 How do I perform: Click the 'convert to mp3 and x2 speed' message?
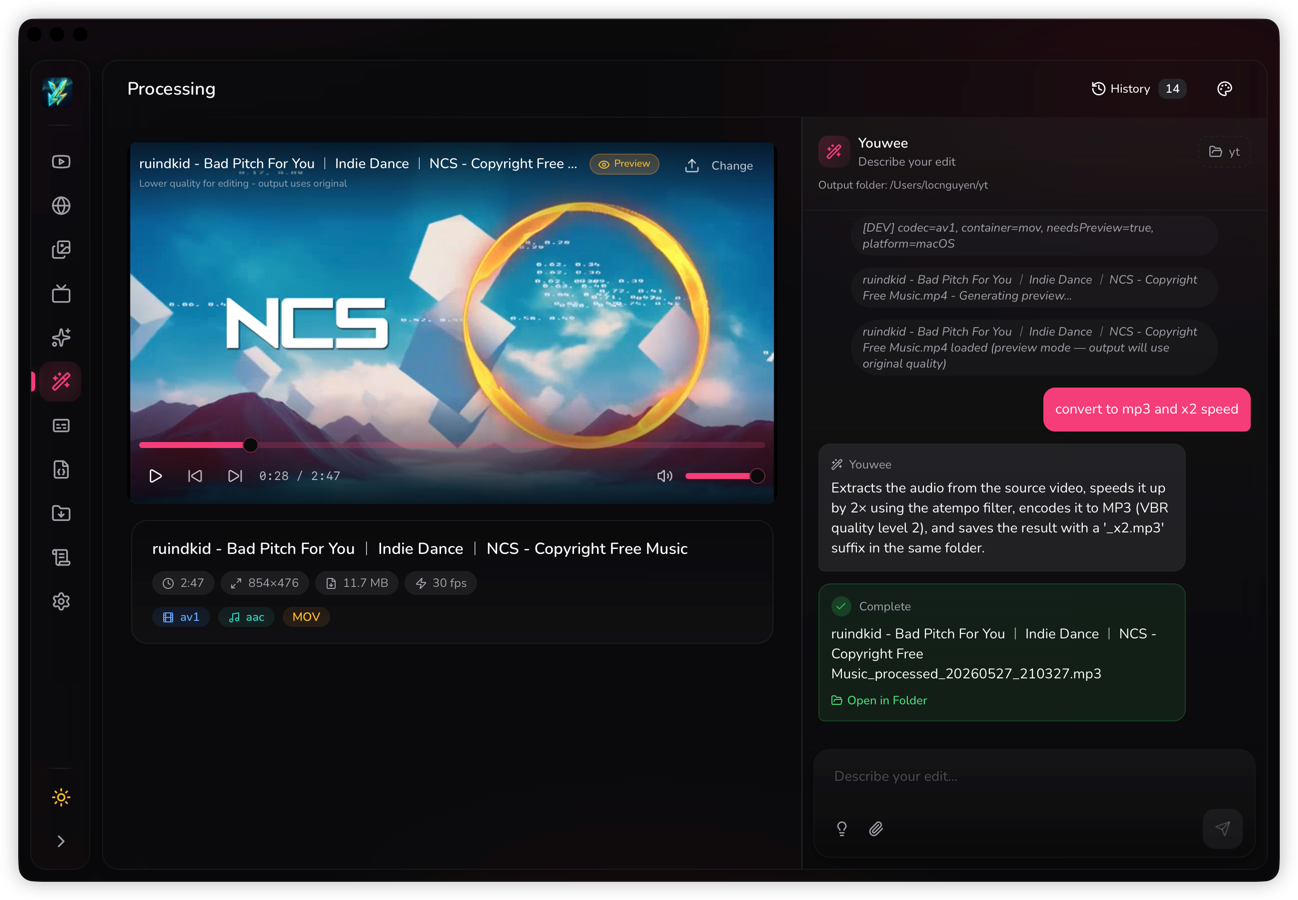pos(1147,409)
